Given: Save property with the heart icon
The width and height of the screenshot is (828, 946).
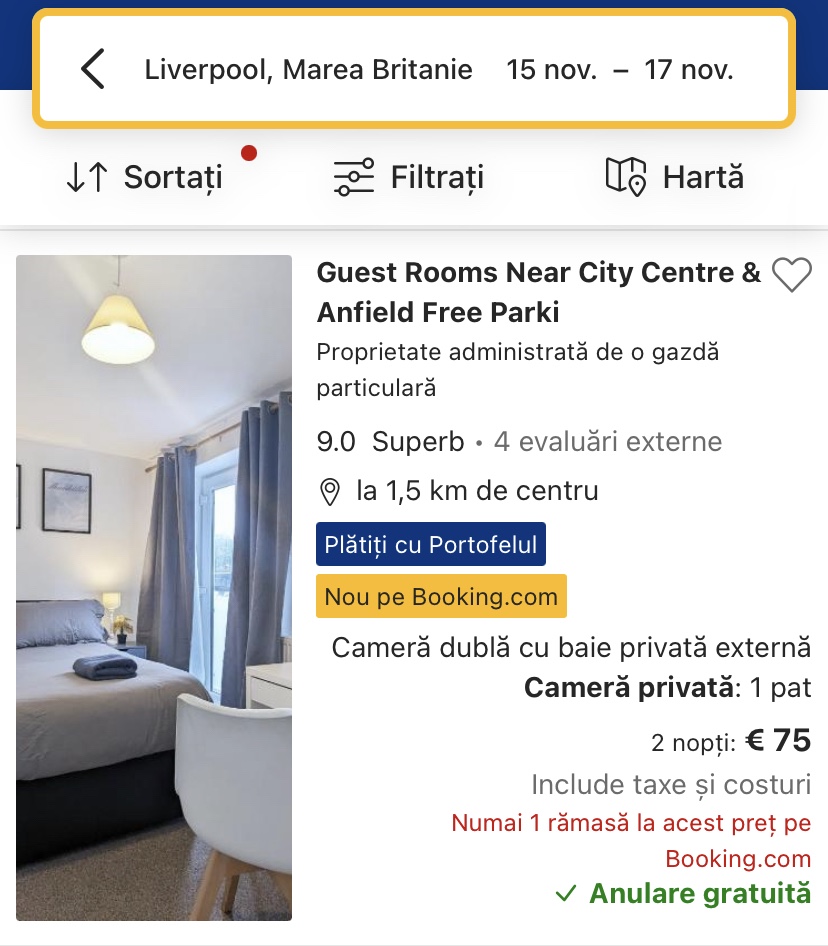Looking at the screenshot, I should tap(791, 275).
